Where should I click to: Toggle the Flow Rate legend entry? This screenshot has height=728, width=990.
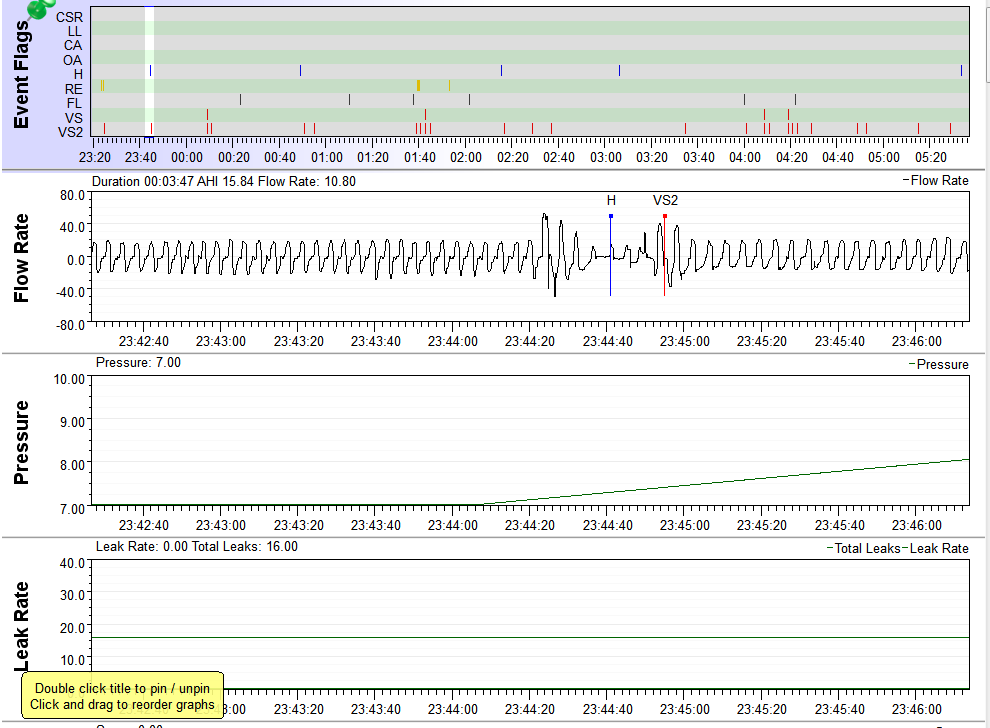[x=939, y=181]
